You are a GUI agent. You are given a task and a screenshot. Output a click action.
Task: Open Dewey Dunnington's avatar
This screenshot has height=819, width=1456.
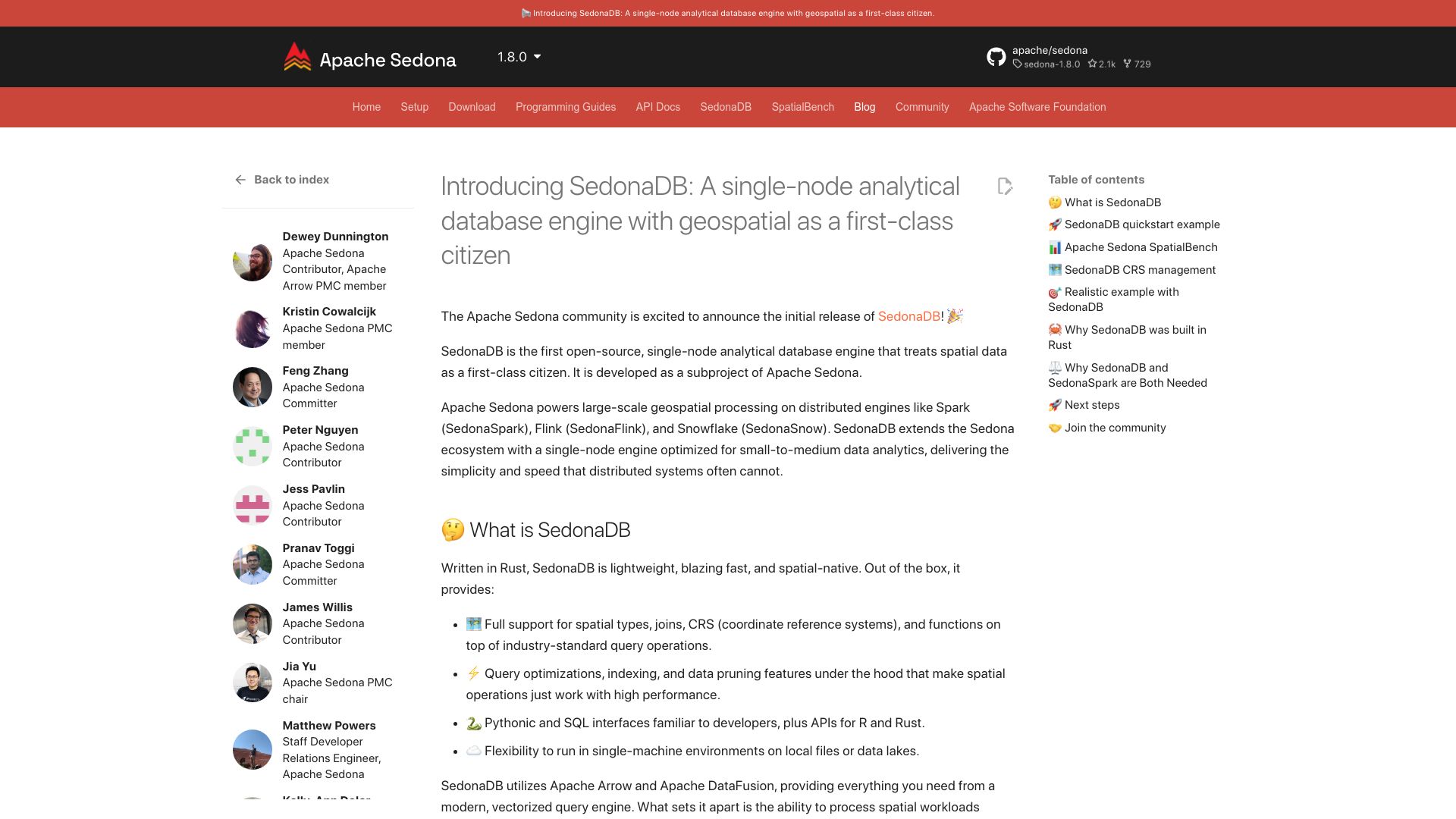click(253, 262)
